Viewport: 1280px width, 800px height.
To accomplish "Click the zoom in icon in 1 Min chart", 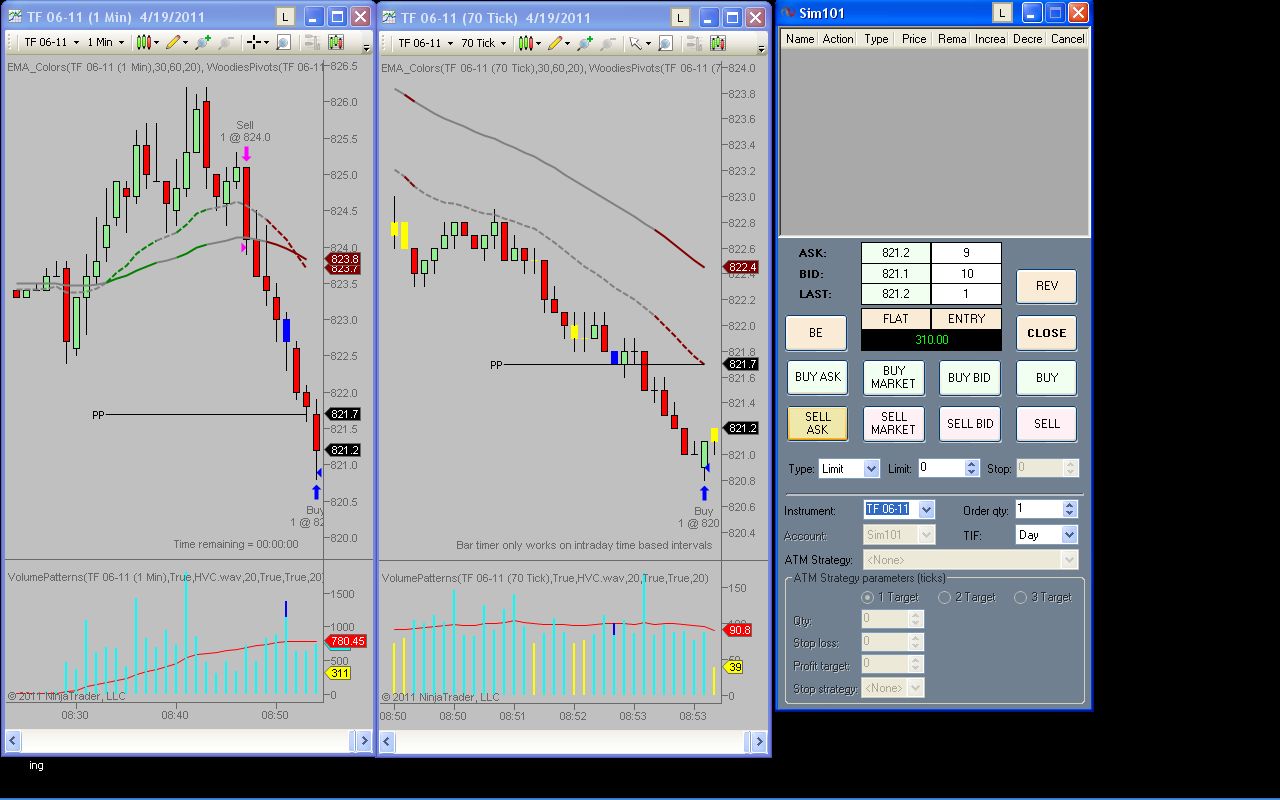I will coord(203,42).
